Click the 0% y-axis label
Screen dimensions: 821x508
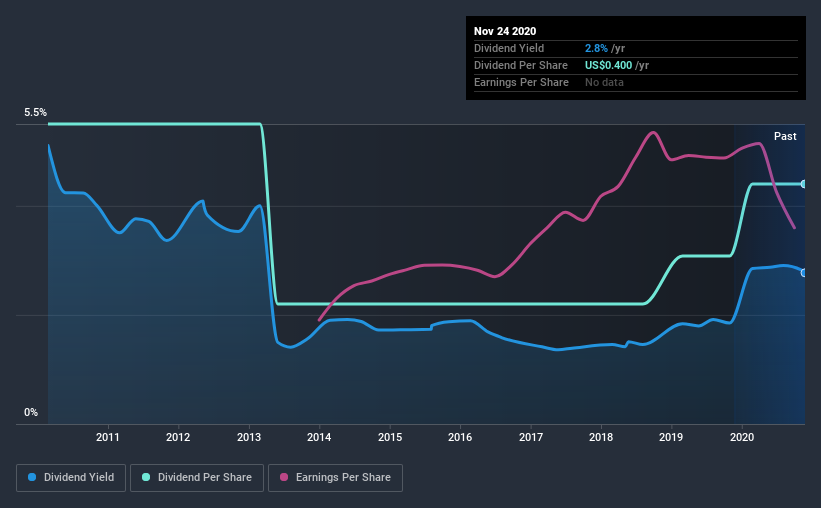point(31,413)
